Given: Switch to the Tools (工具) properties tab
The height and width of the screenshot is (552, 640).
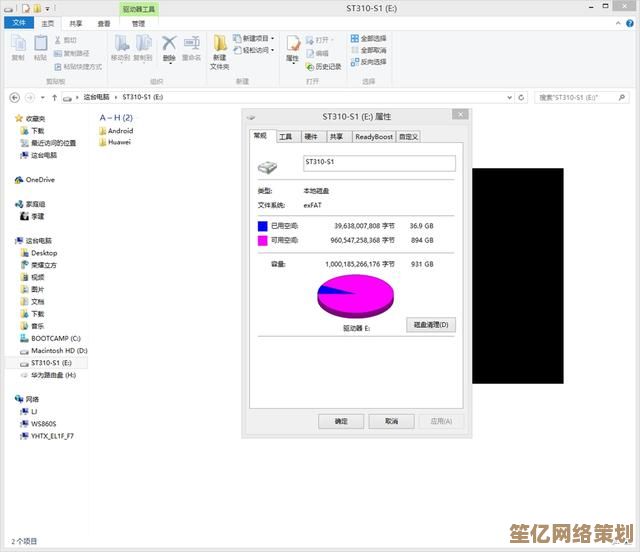Looking at the screenshot, I should [x=286, y=137].
